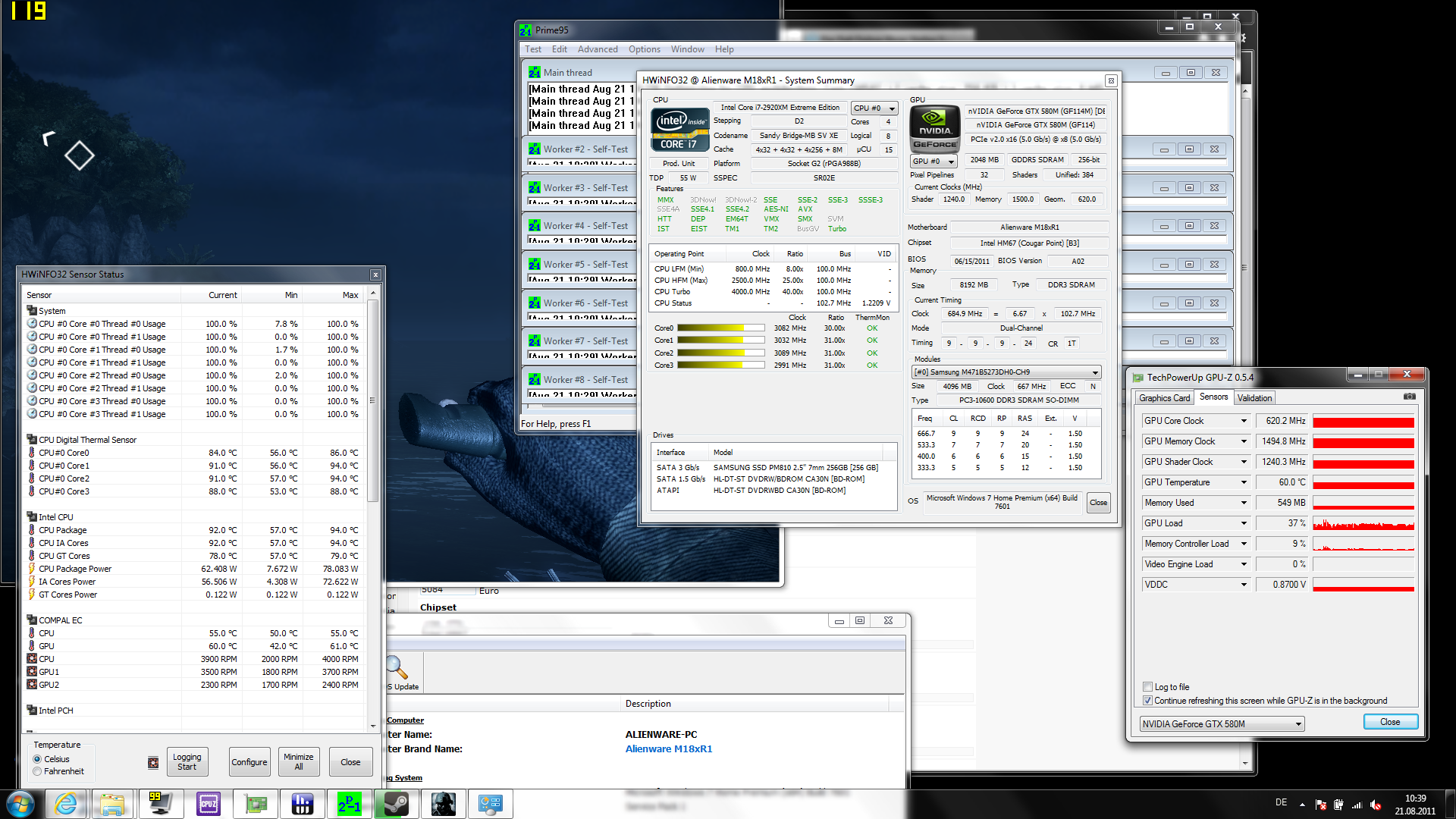Open the Windows Start menu

[x=20, y=804]
